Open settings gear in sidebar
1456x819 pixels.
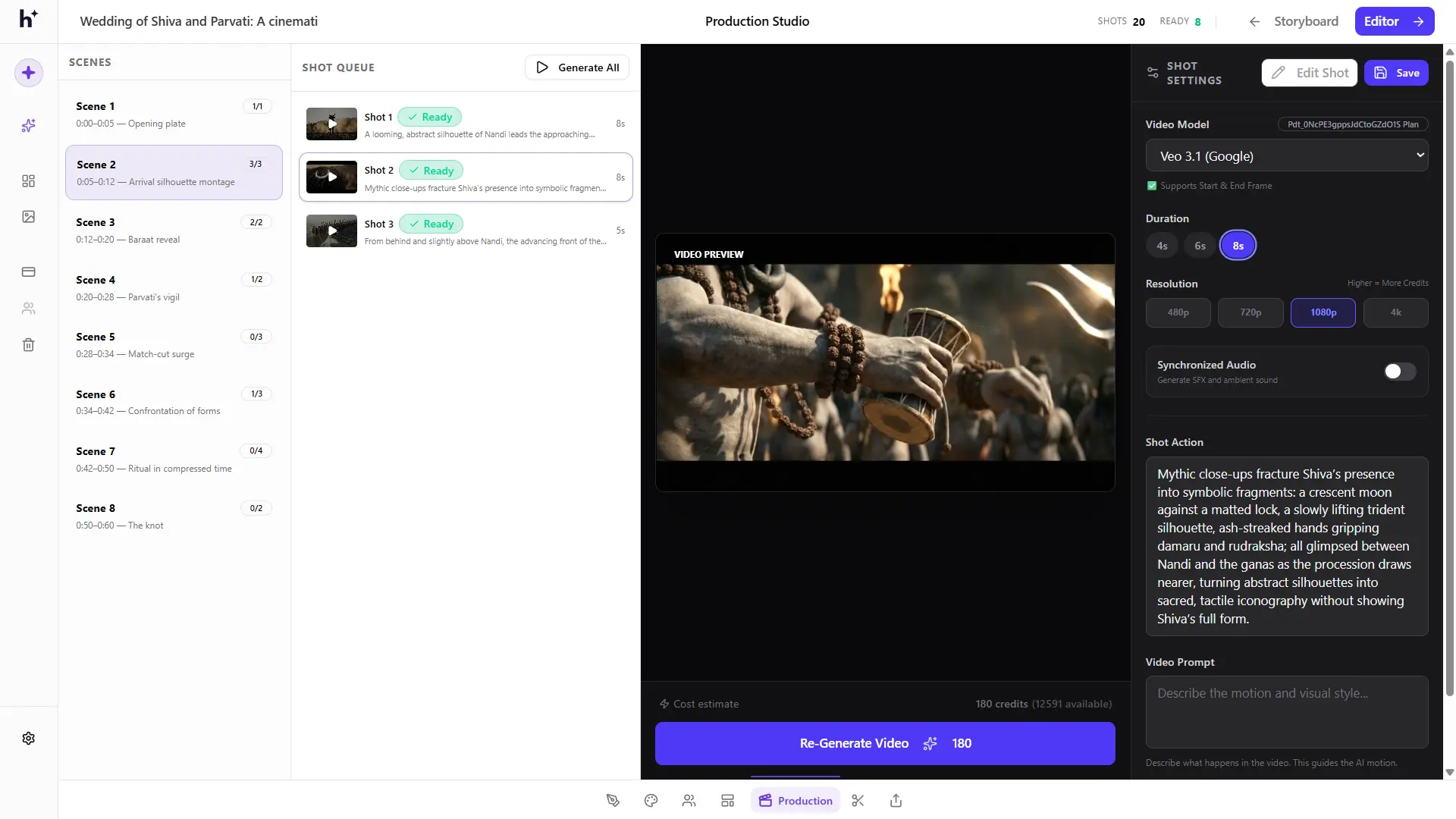pos(29,739)
